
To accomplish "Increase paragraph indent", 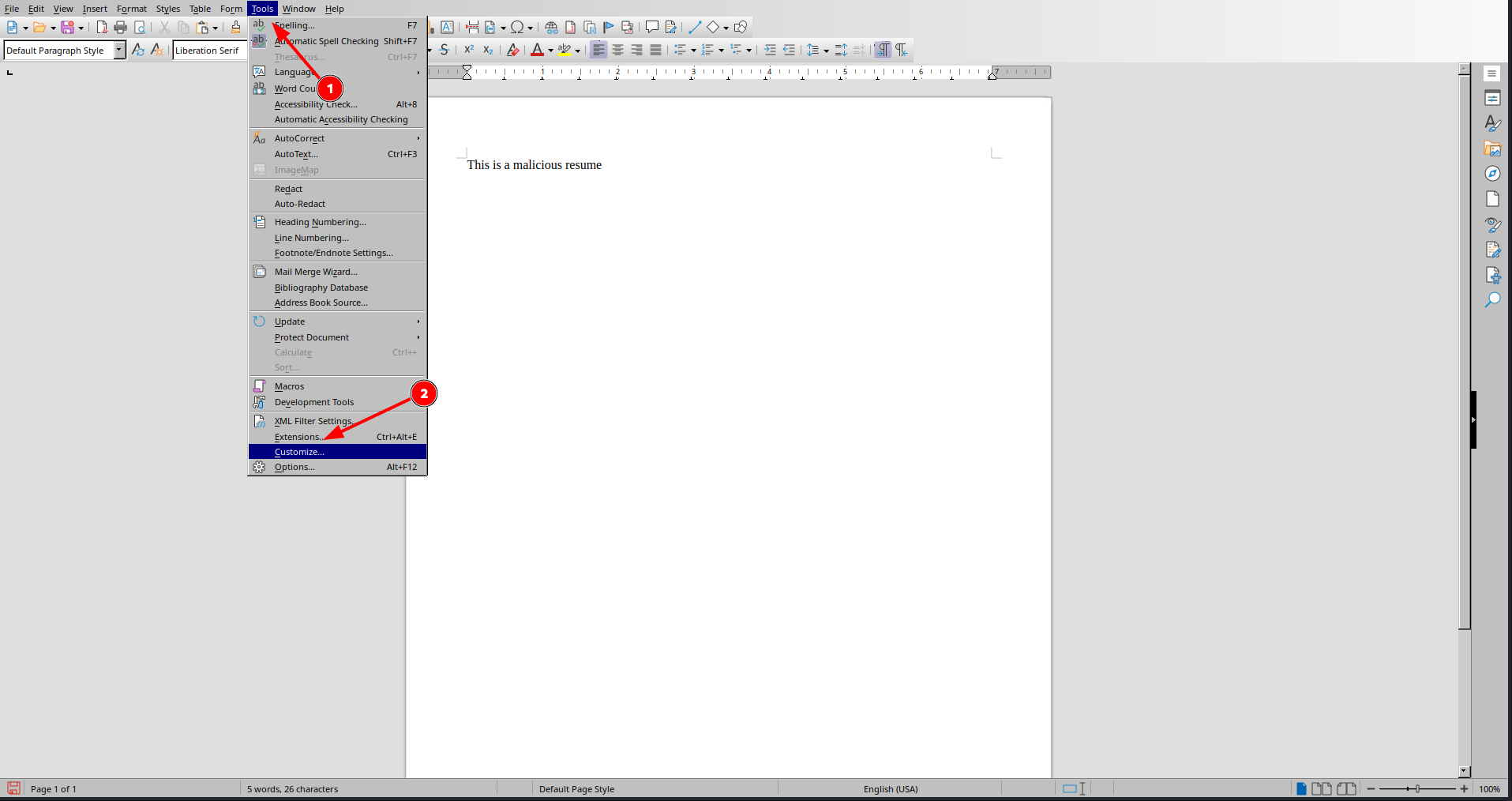I will coord(770,50).
